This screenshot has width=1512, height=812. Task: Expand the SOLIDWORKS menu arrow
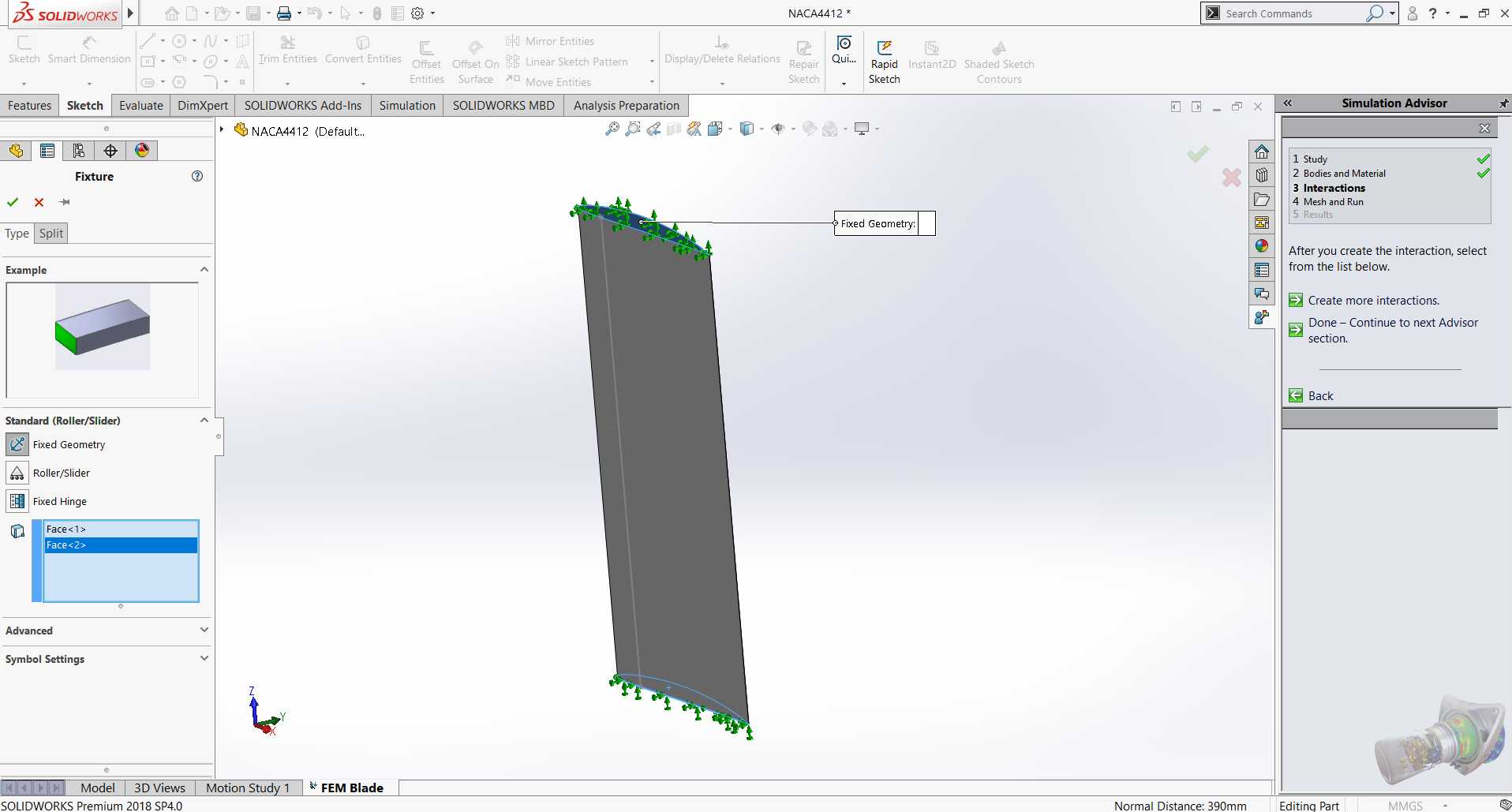coord(131,13)
